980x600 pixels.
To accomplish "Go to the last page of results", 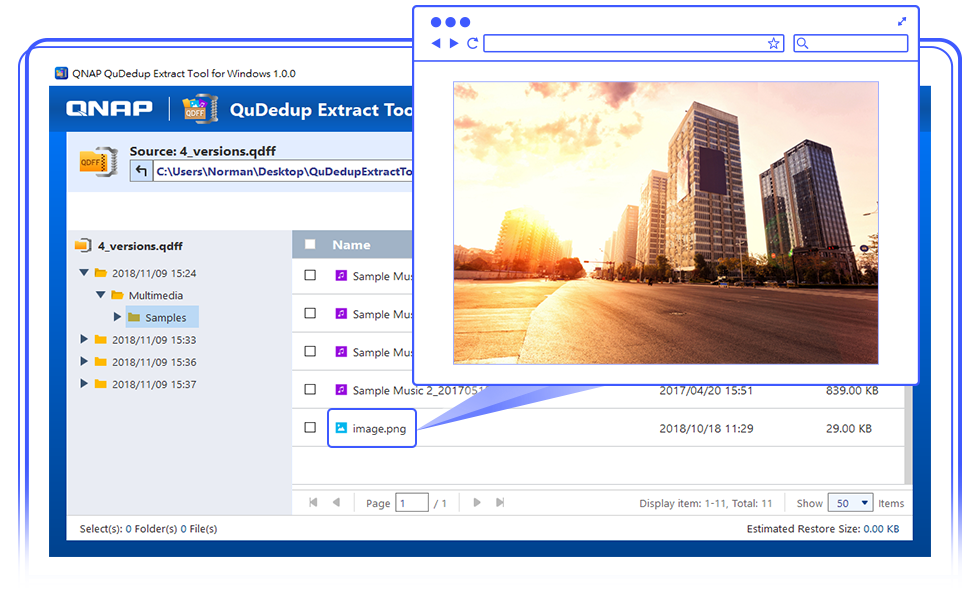I will [x=501, y=503].
